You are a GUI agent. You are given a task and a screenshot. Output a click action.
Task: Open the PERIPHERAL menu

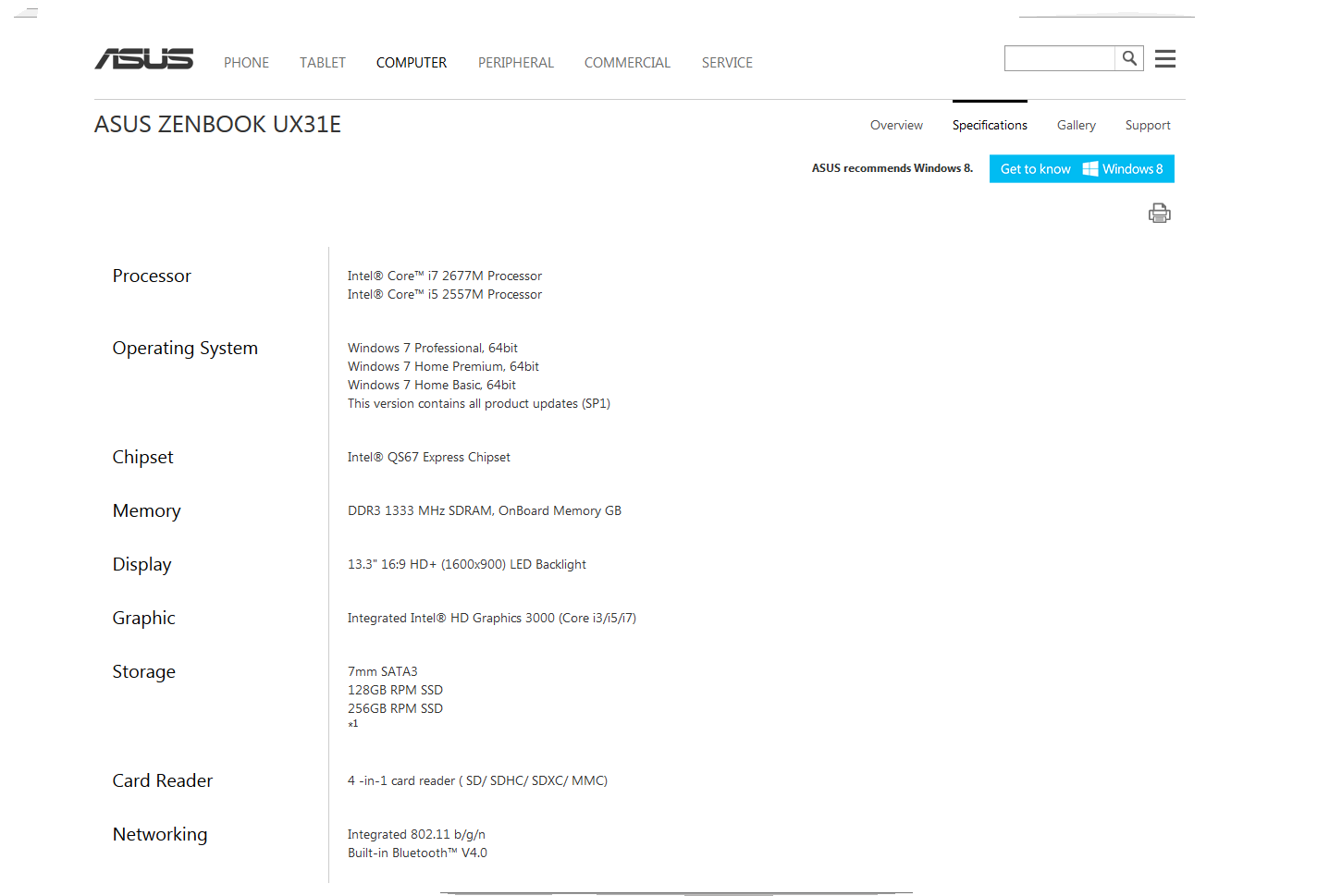click(x=516, y=63)
